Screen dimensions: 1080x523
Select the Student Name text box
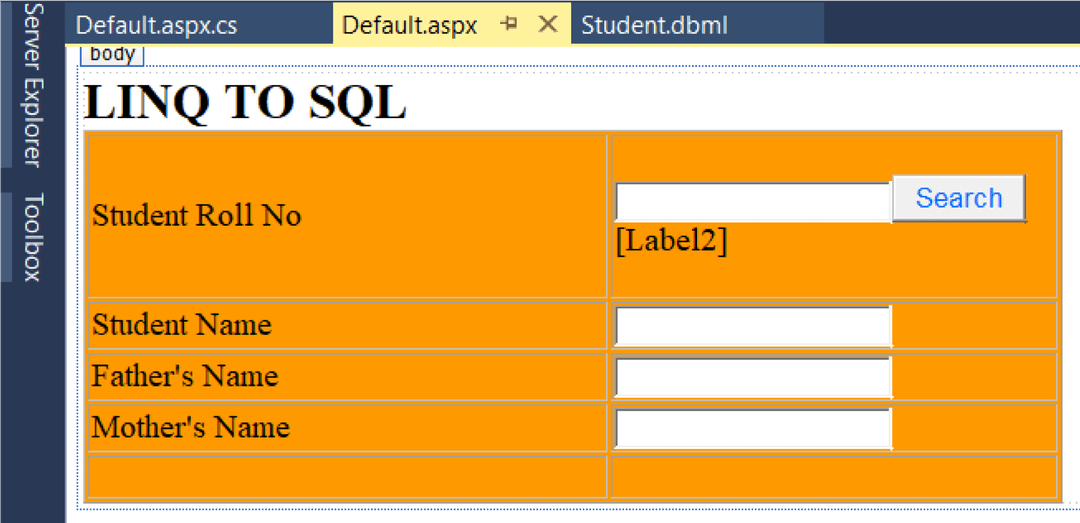click(x=752, y=326)
